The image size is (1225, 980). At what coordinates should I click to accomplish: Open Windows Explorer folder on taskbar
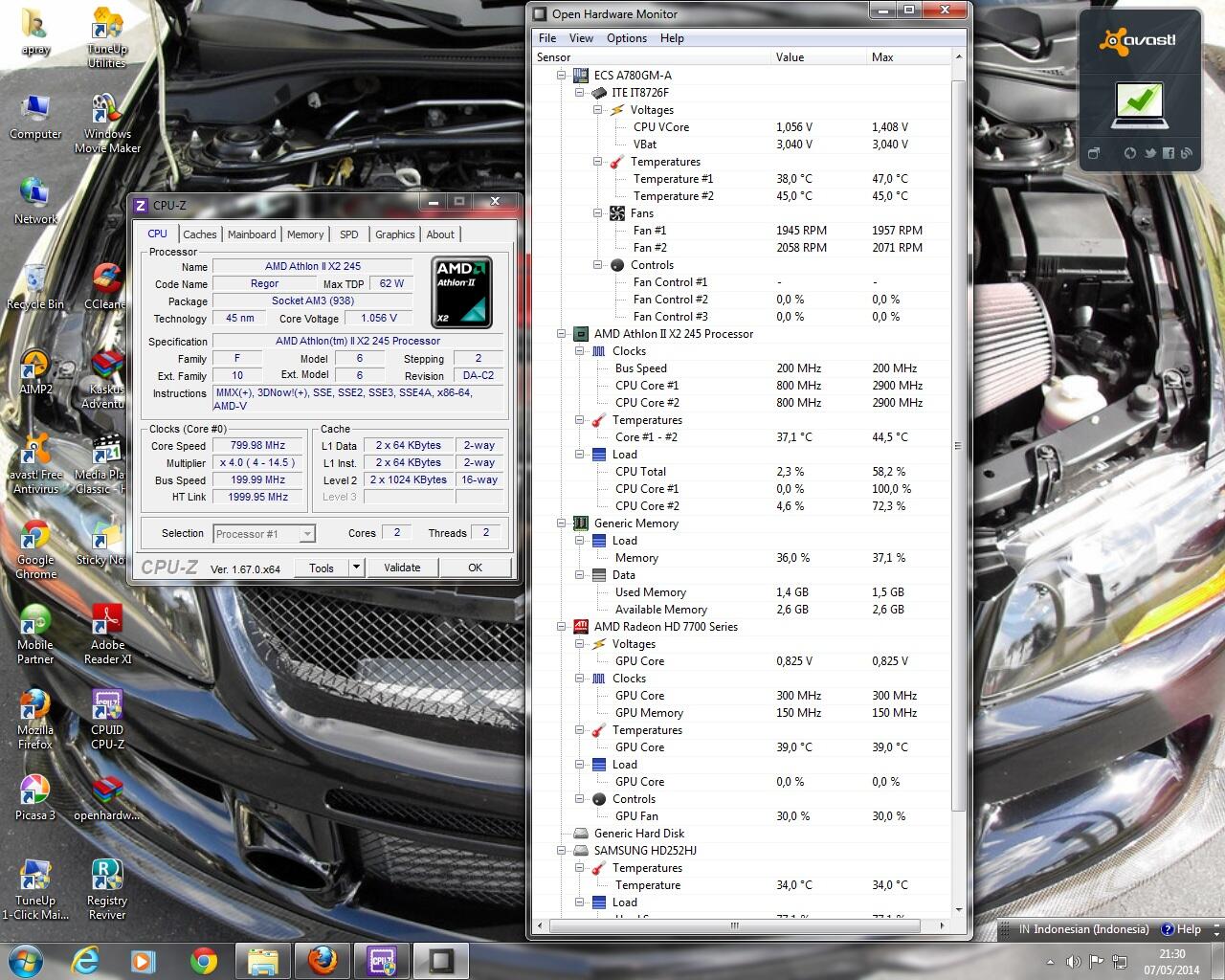click(262, 960)
